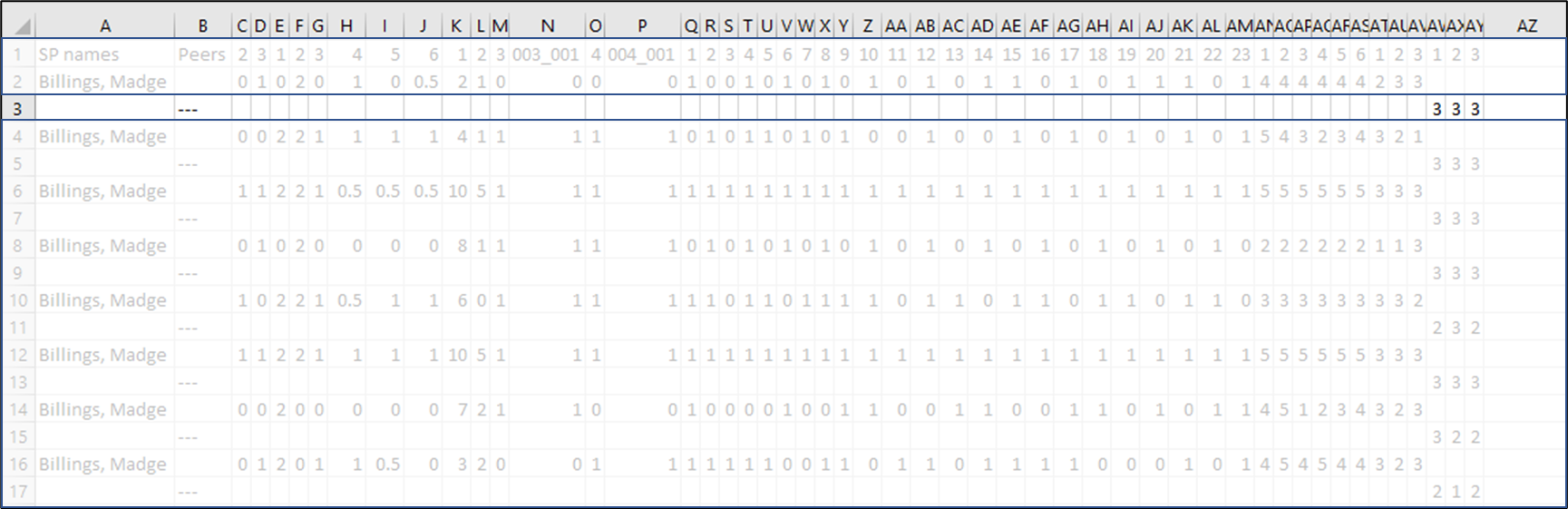
Task: Select column N header
Action: click(547, 26)
